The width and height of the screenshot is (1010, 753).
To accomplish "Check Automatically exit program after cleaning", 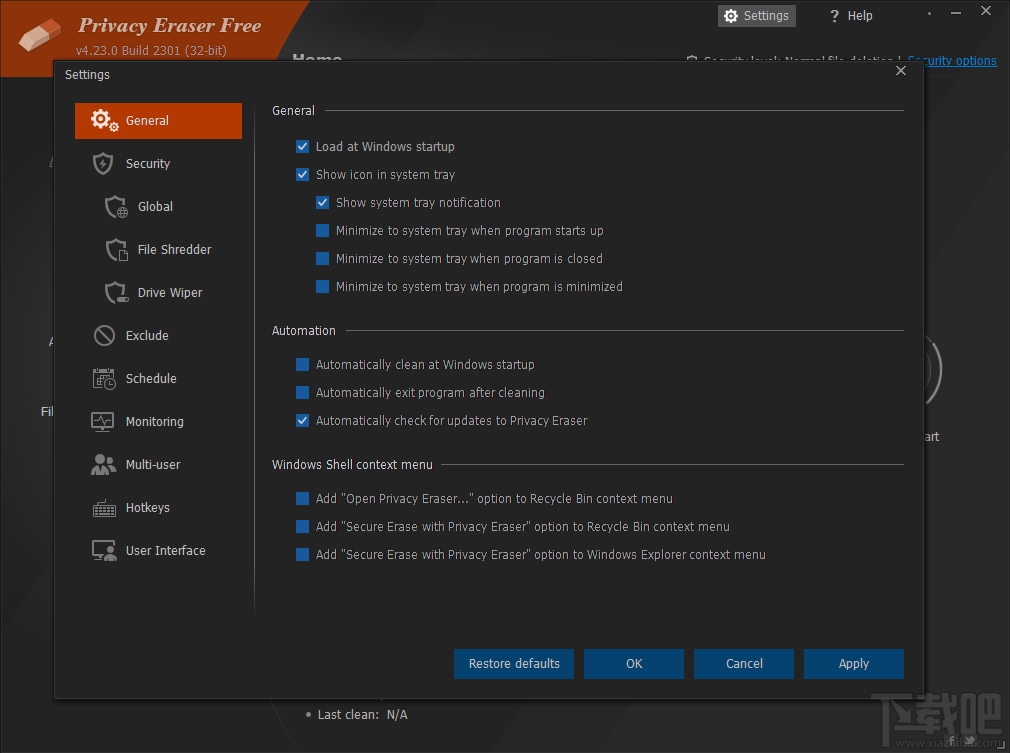I will coord(303,393).
